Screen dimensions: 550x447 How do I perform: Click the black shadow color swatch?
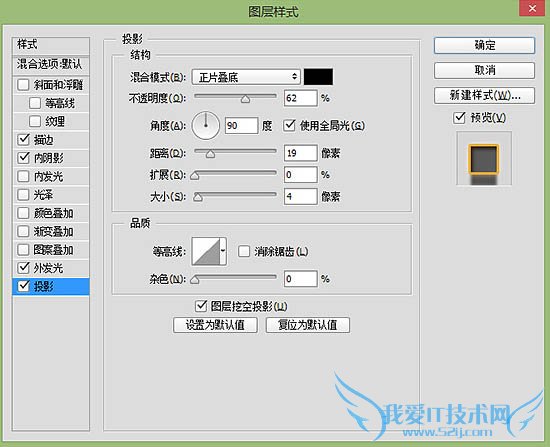[x=318, y=77]
